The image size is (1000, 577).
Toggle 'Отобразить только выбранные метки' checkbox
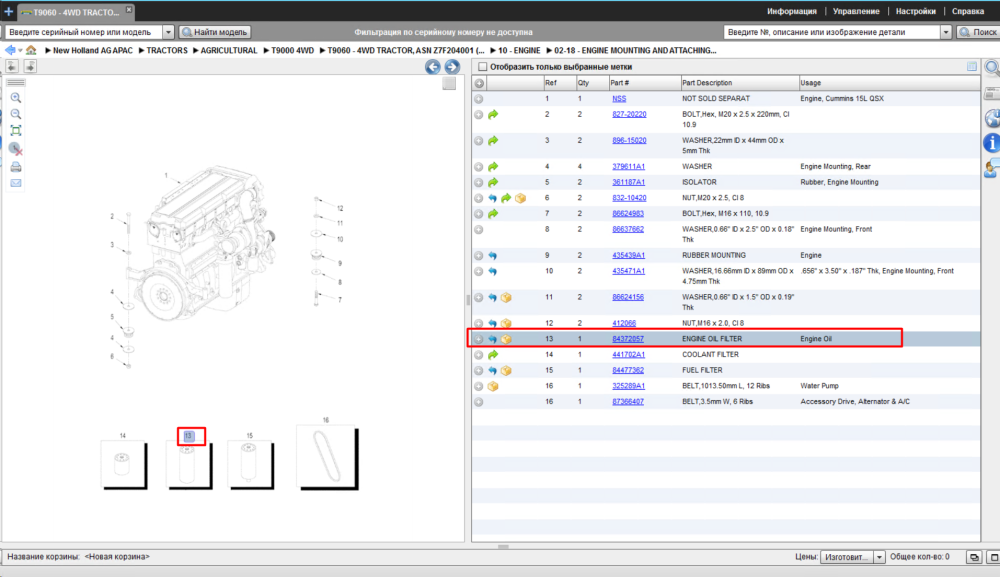[483, 67]
